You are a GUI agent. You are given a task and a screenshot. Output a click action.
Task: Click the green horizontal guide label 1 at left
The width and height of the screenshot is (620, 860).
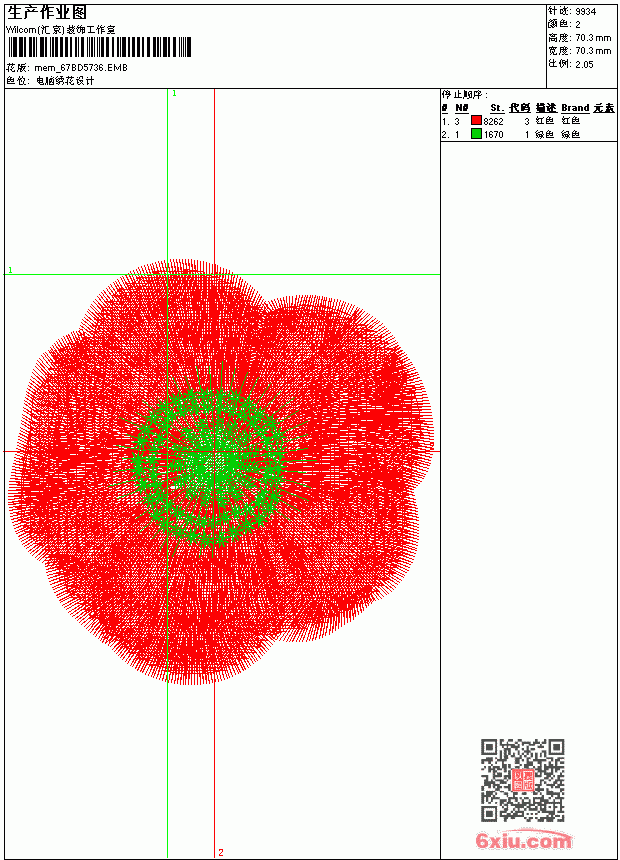click(10, 270)
